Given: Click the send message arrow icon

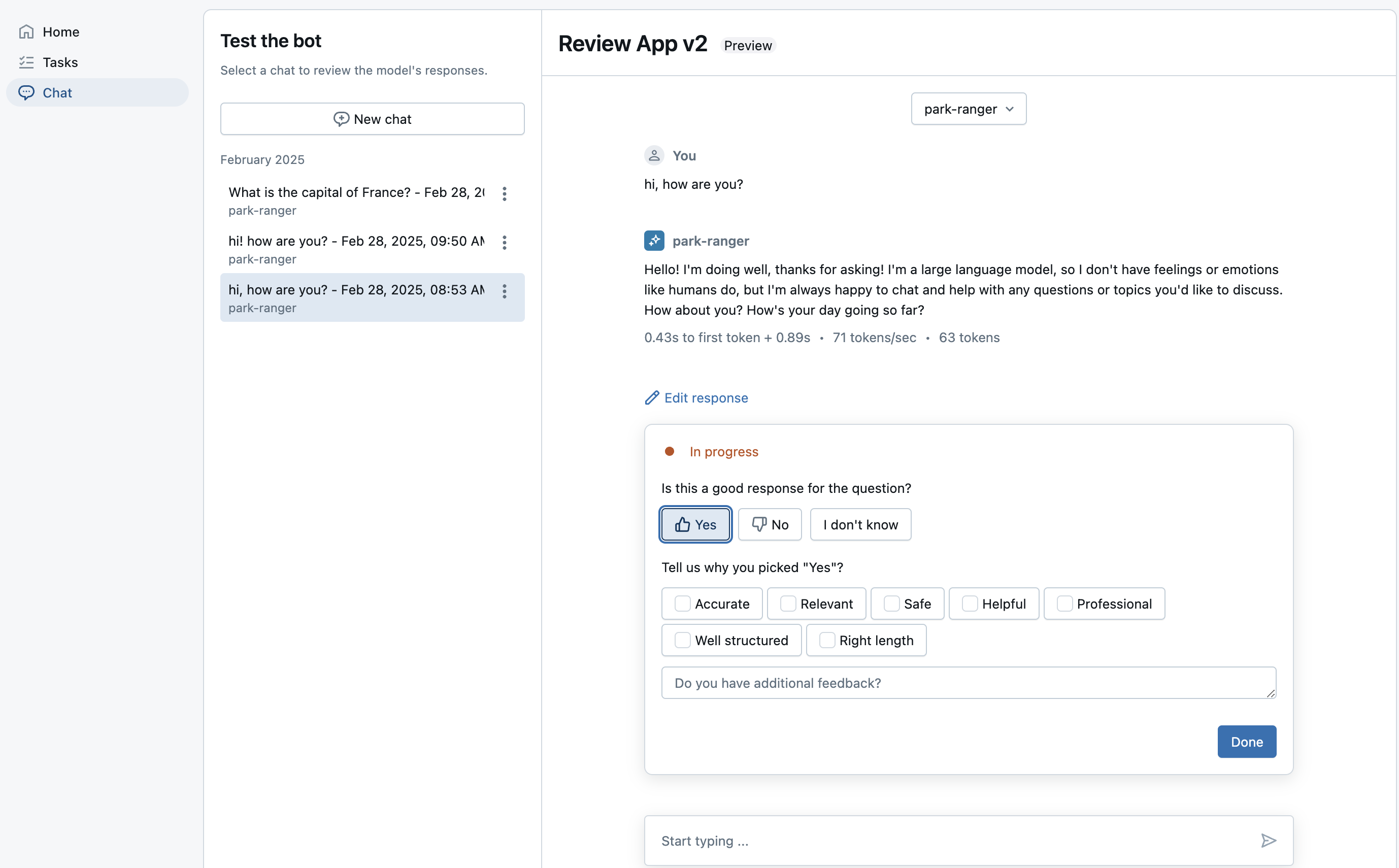Looking at the screenshot, I should 1268,841.
